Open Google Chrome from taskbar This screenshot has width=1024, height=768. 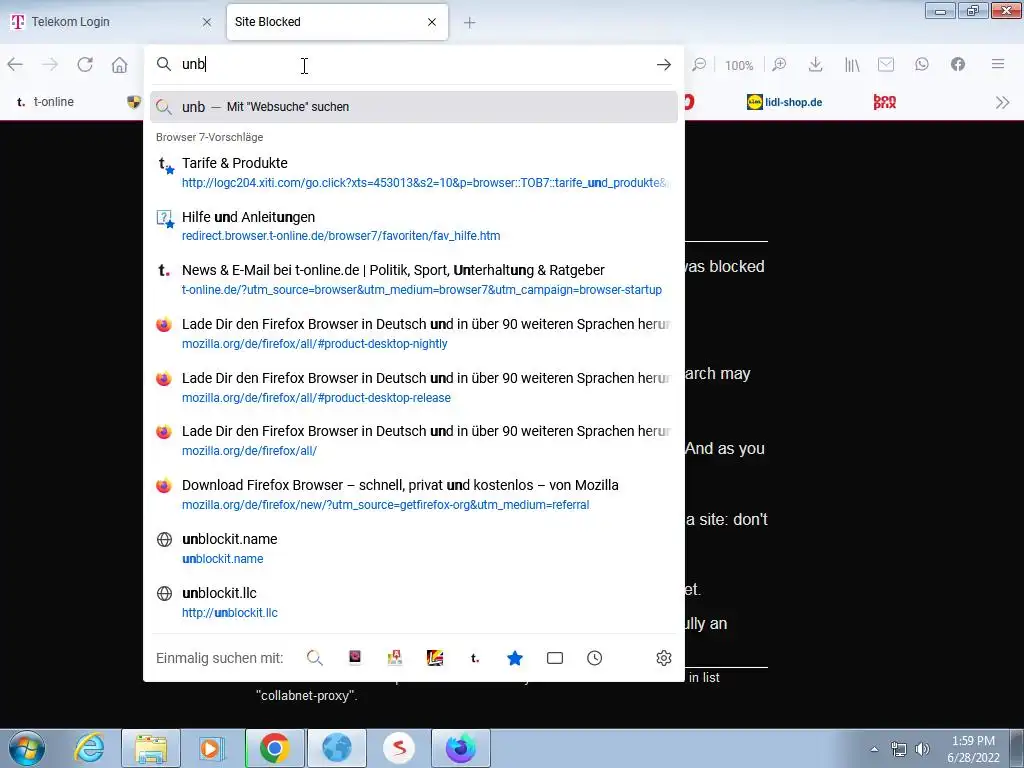point(275,748)
